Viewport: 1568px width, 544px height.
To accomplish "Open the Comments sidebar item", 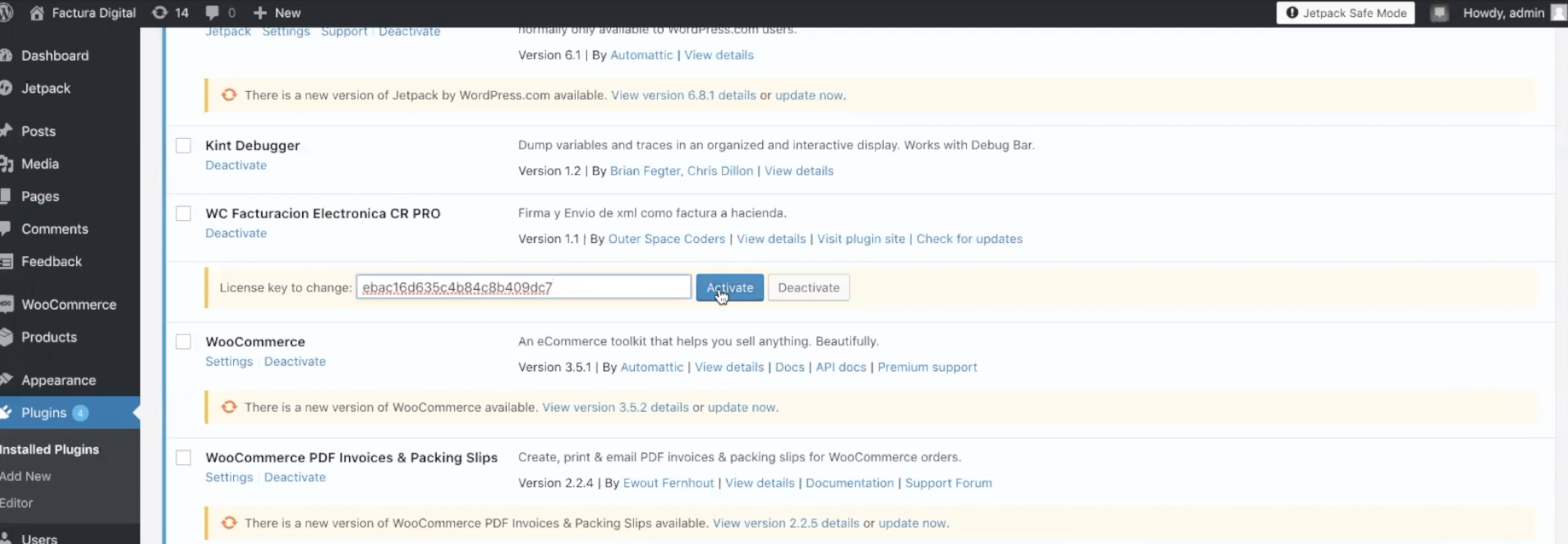I will [x=55, y=229].
